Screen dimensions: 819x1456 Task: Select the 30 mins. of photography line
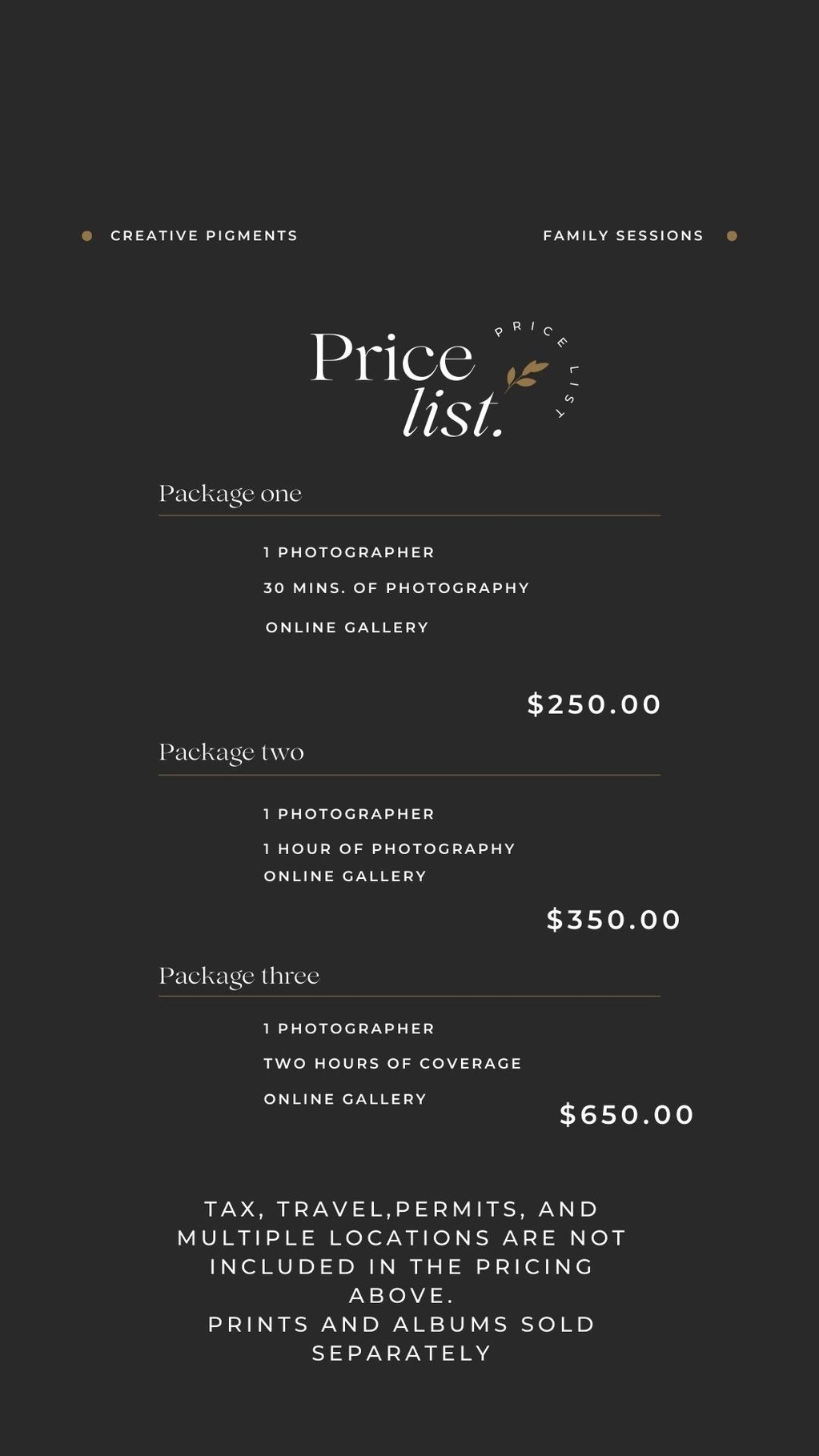pyautogui.click(x=396, y=588)
